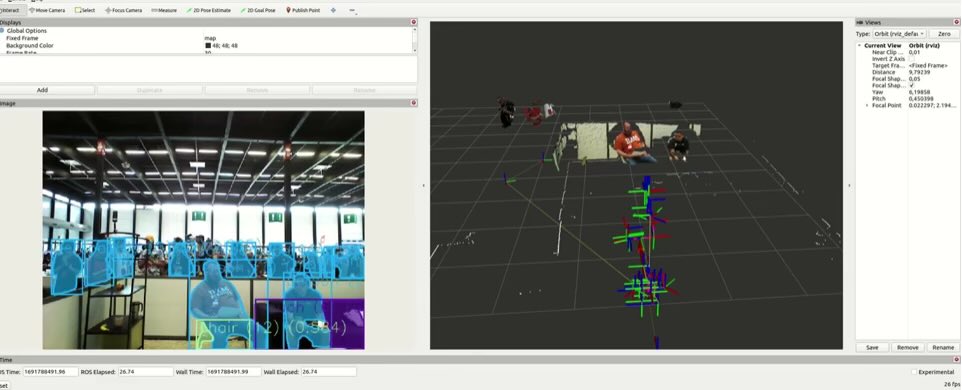Click the Pitch value 0,450398

coord(921,99)
